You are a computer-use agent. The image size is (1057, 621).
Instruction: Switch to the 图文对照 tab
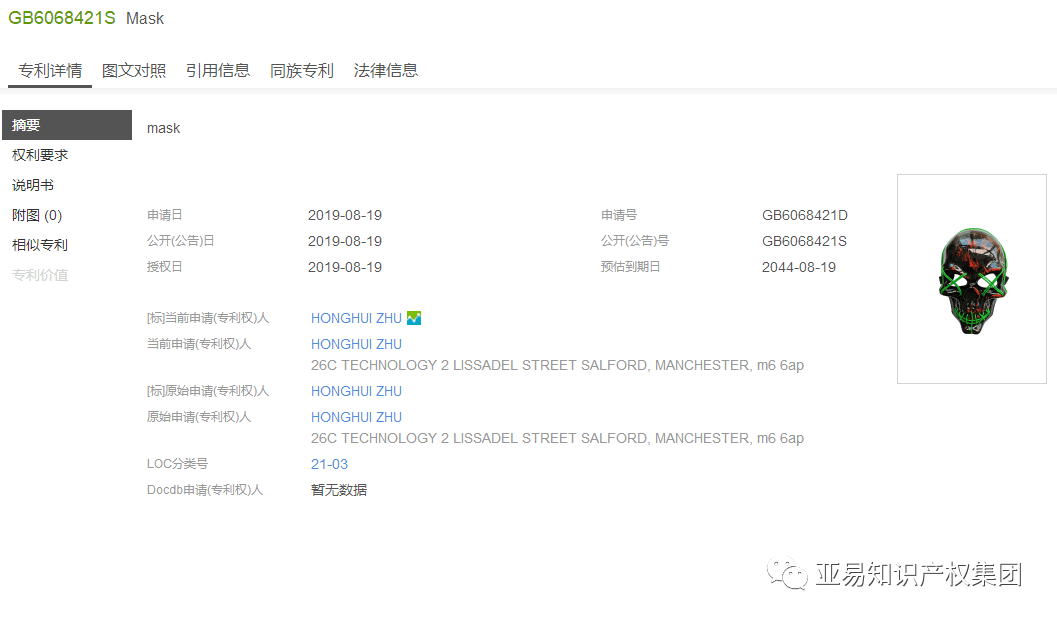(x=134, y=71)
